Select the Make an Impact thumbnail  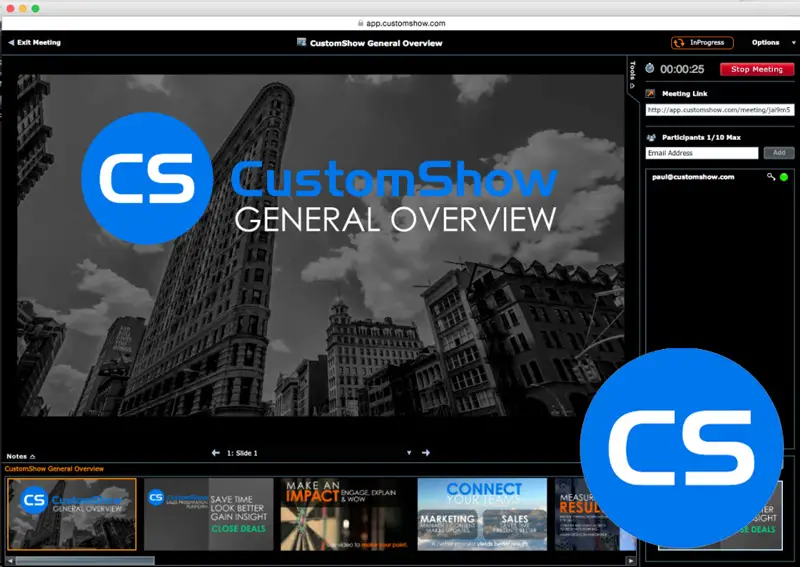click(x=345, y=514)
